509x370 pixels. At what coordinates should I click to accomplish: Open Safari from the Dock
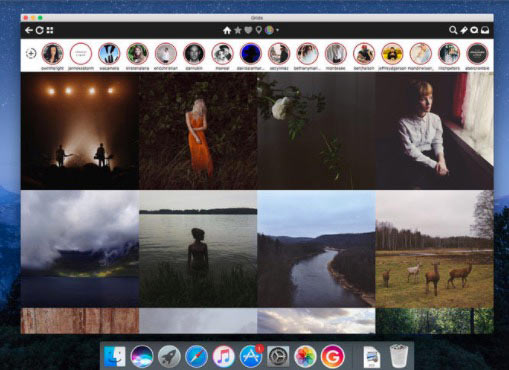click(196, 356)
